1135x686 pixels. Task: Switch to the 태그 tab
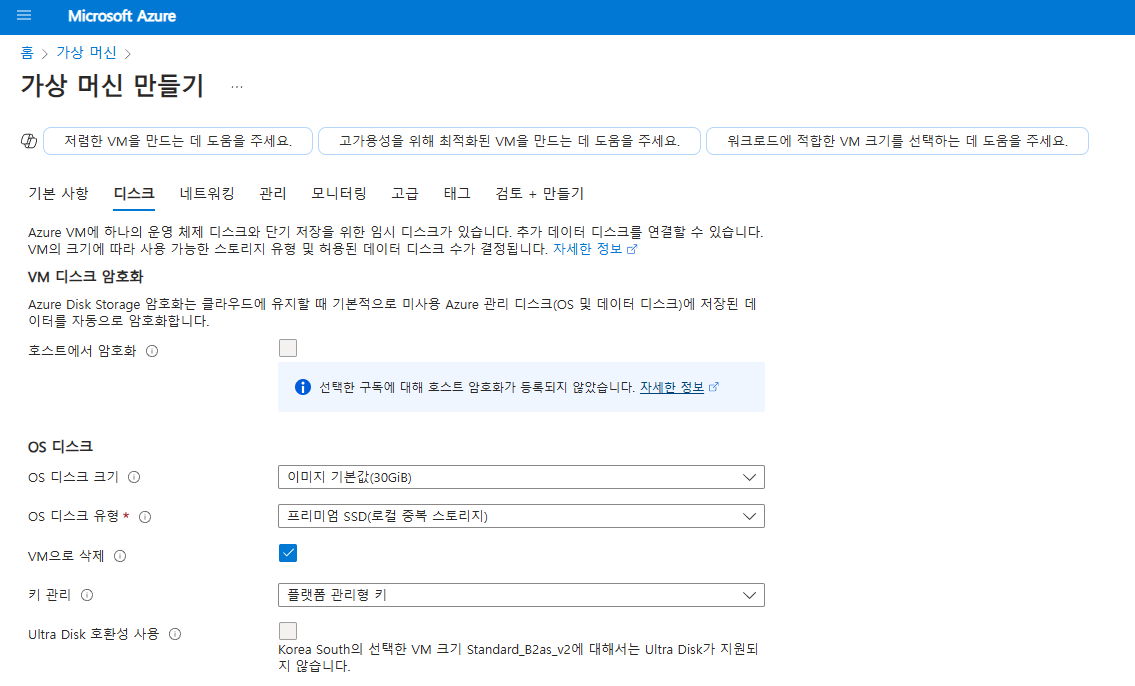pos(457,193)
